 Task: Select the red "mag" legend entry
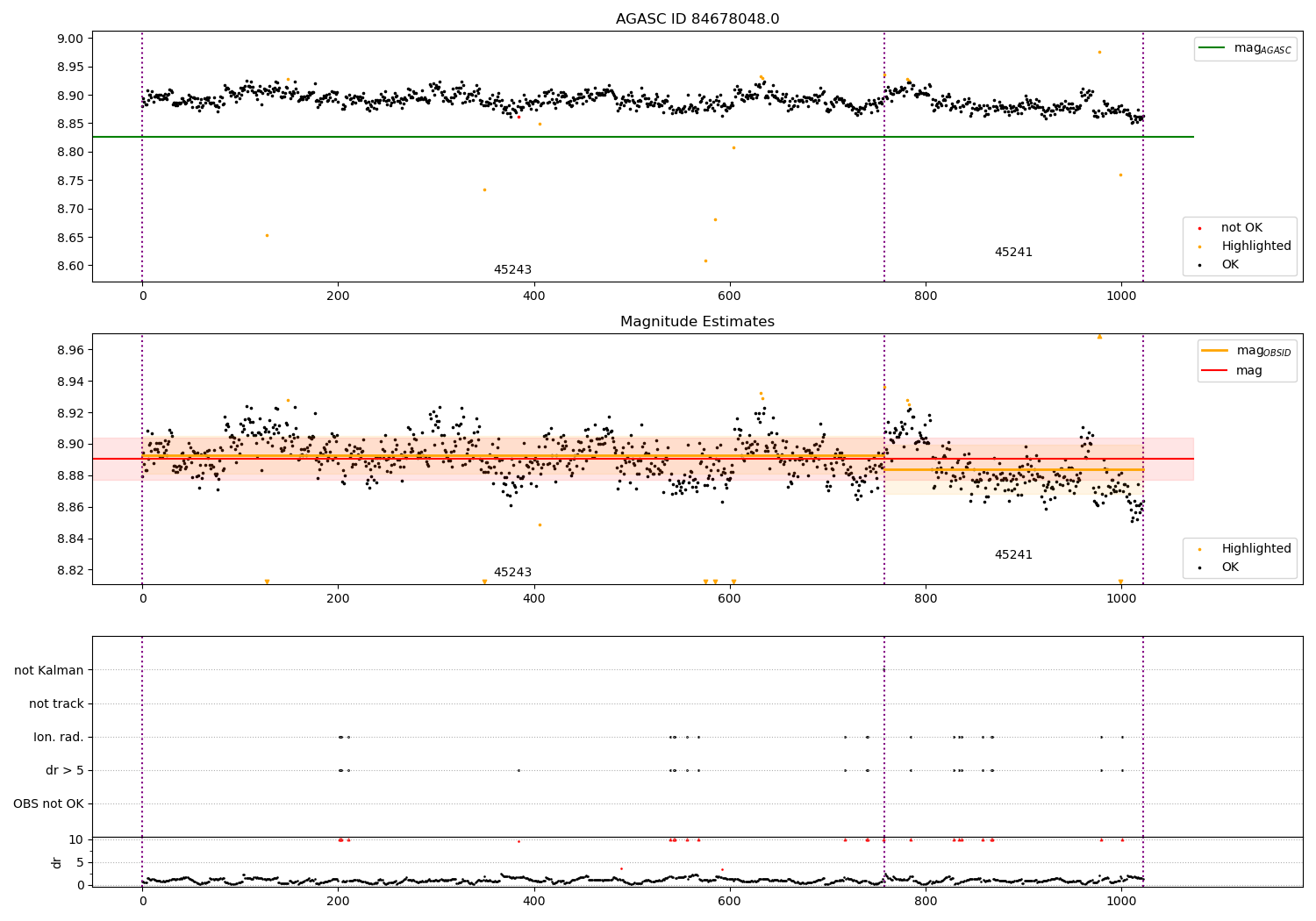pyautogui.click(x=1233, y=371)
